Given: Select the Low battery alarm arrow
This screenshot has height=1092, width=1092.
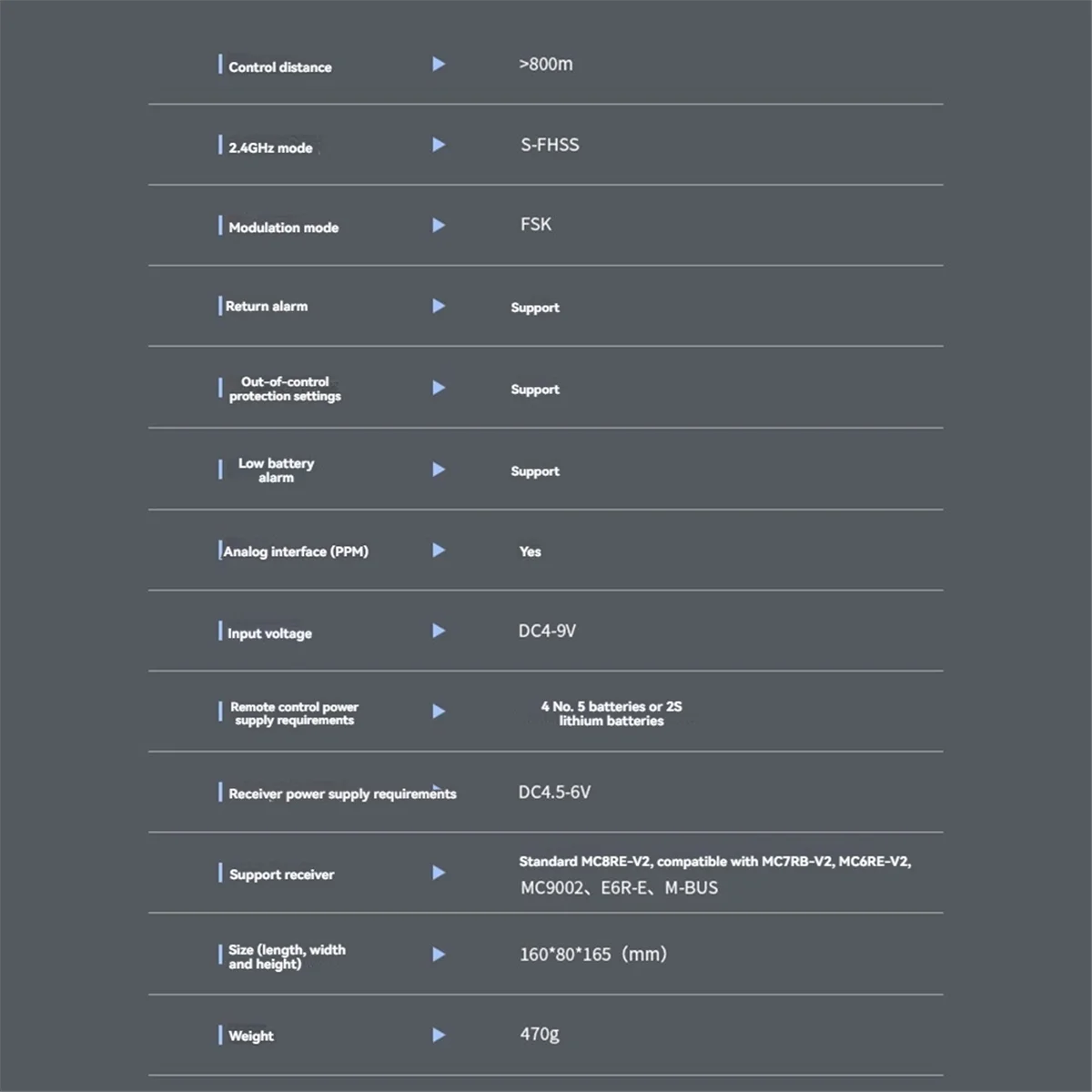Looking at the screenshot, I should [439, 470].
